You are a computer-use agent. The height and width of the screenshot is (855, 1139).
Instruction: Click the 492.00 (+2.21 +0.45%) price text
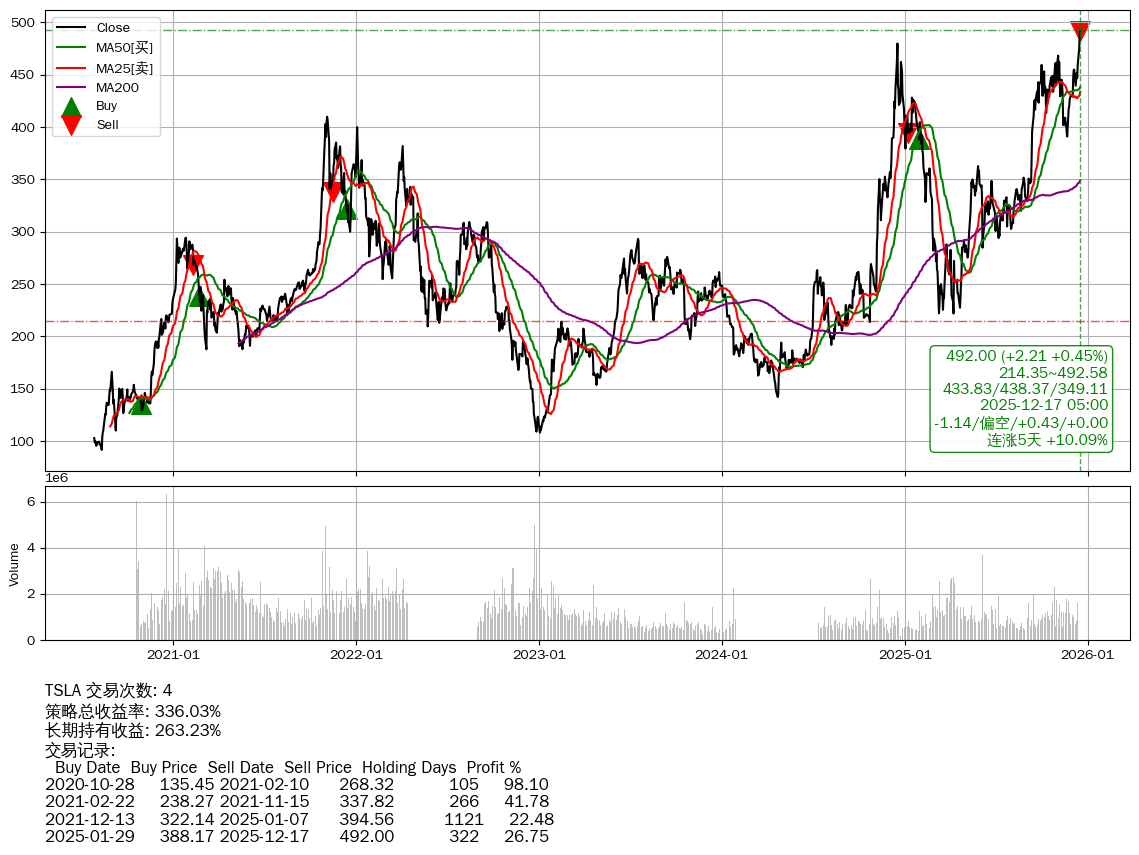point(1027,356)
